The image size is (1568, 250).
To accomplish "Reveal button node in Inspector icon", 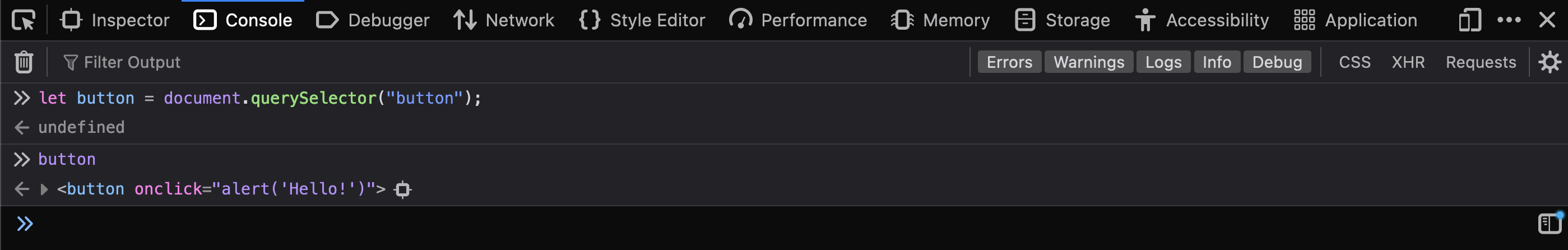I will tap(402, 190).
